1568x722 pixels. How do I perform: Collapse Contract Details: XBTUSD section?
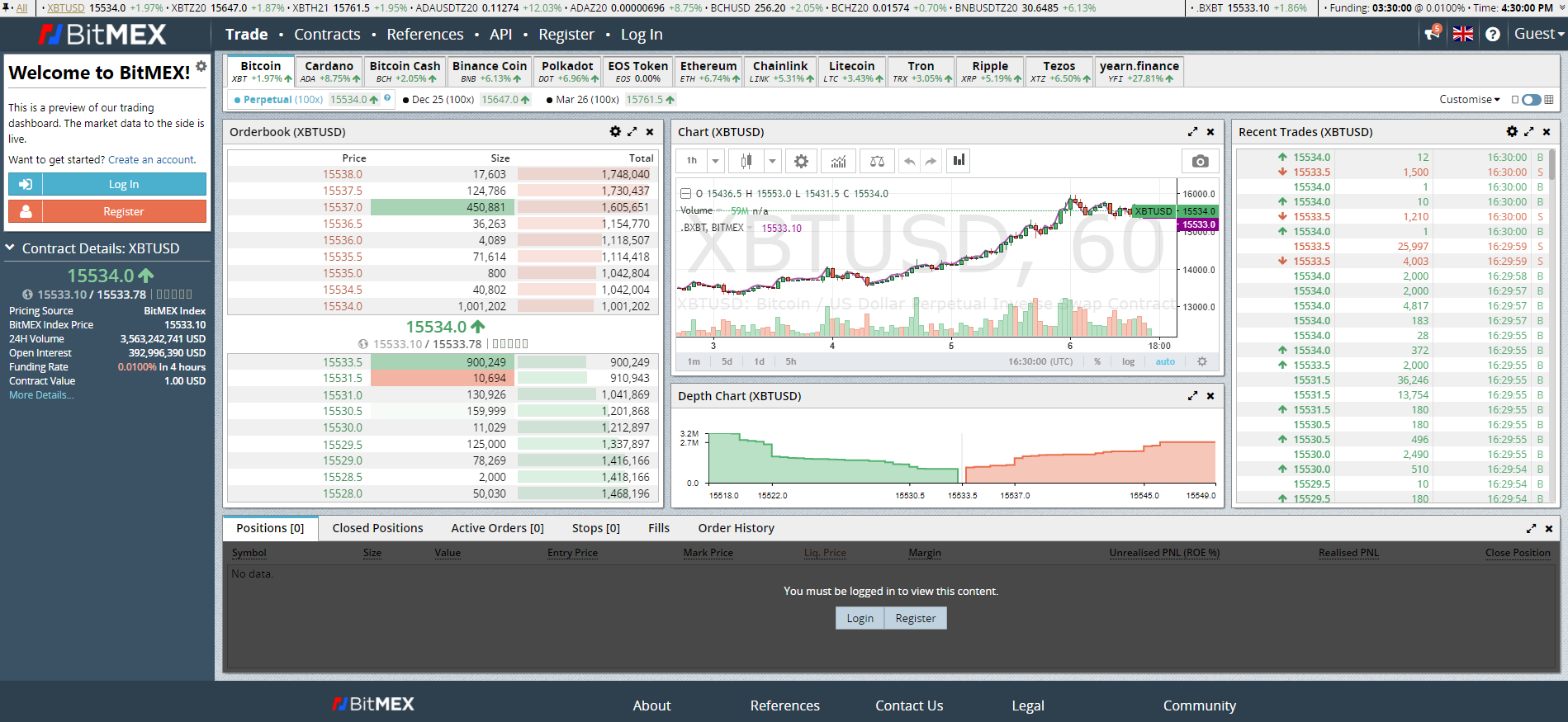[10, 248]
